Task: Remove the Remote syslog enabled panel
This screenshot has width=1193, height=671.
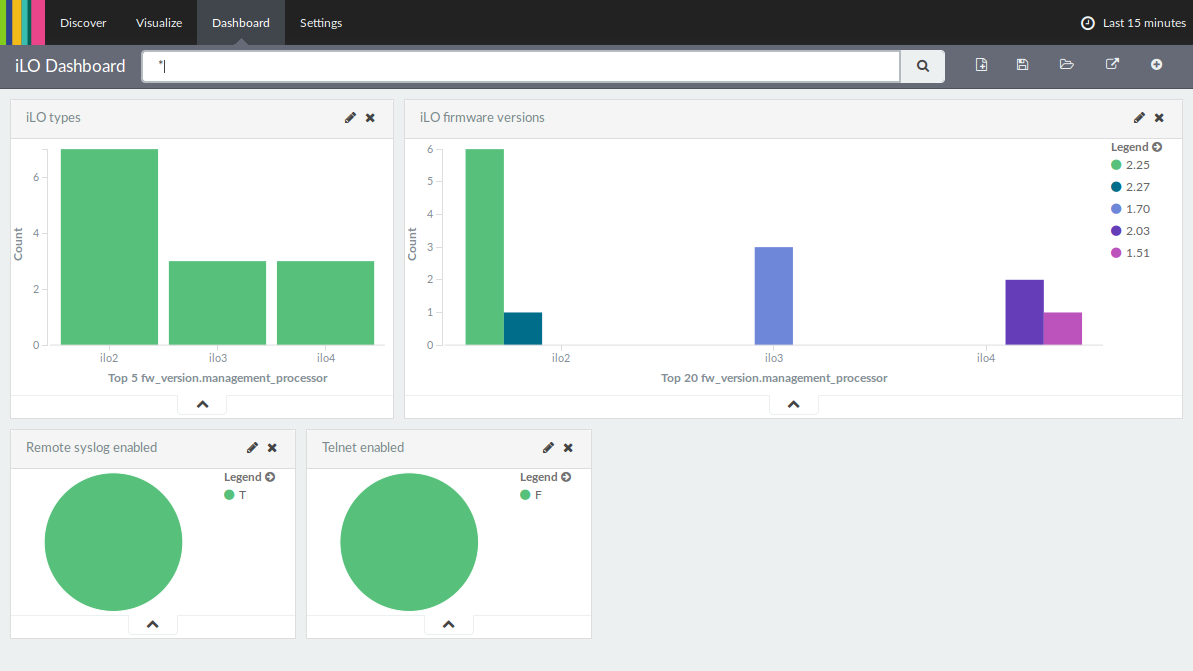Action: tap(272, 448)
